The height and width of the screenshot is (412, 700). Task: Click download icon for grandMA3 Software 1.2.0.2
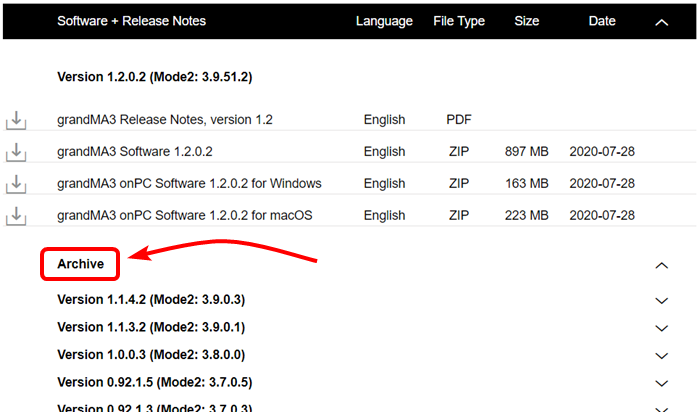[x=15, y=152]
